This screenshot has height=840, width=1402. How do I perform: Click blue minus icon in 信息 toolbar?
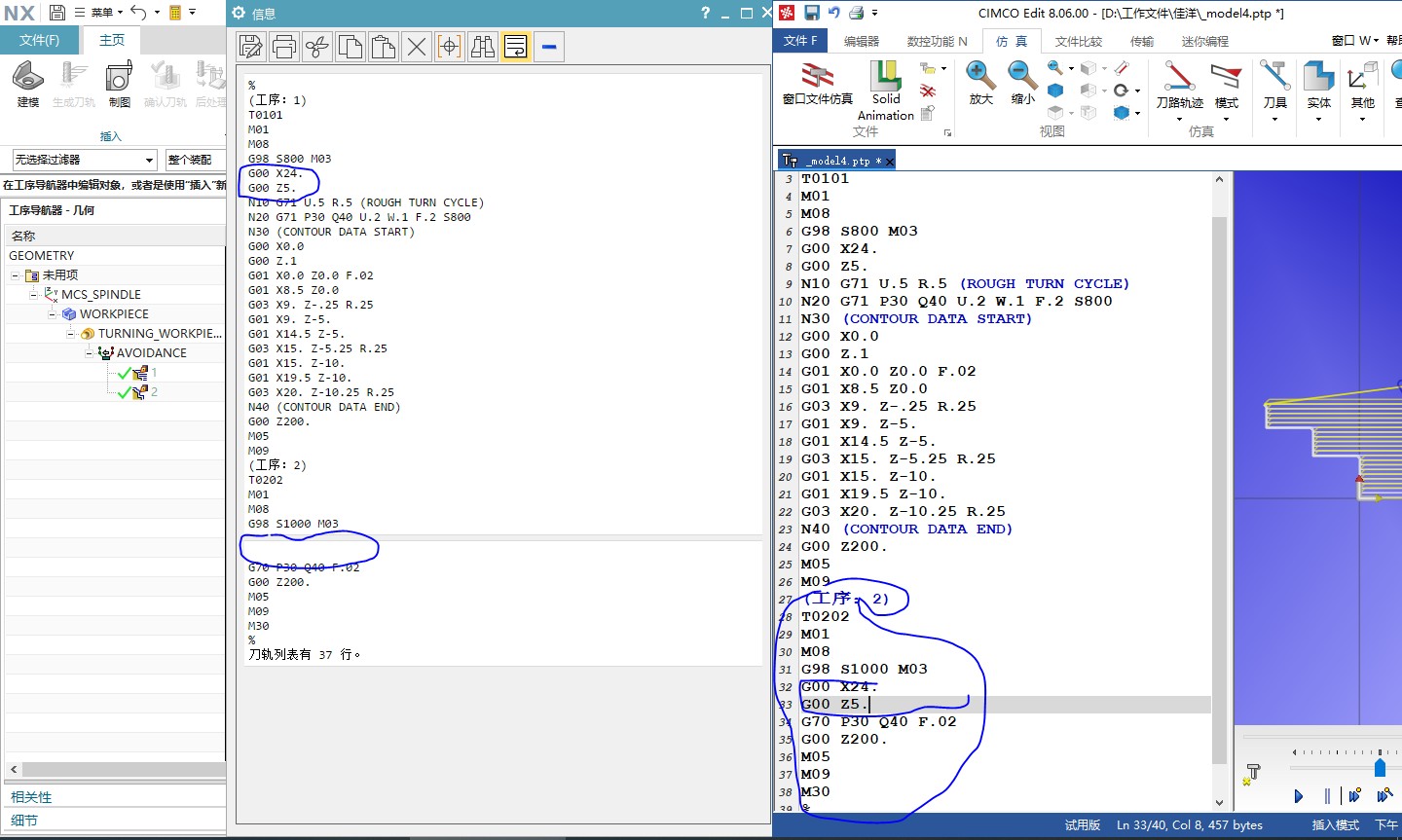[x=549, y=47]
